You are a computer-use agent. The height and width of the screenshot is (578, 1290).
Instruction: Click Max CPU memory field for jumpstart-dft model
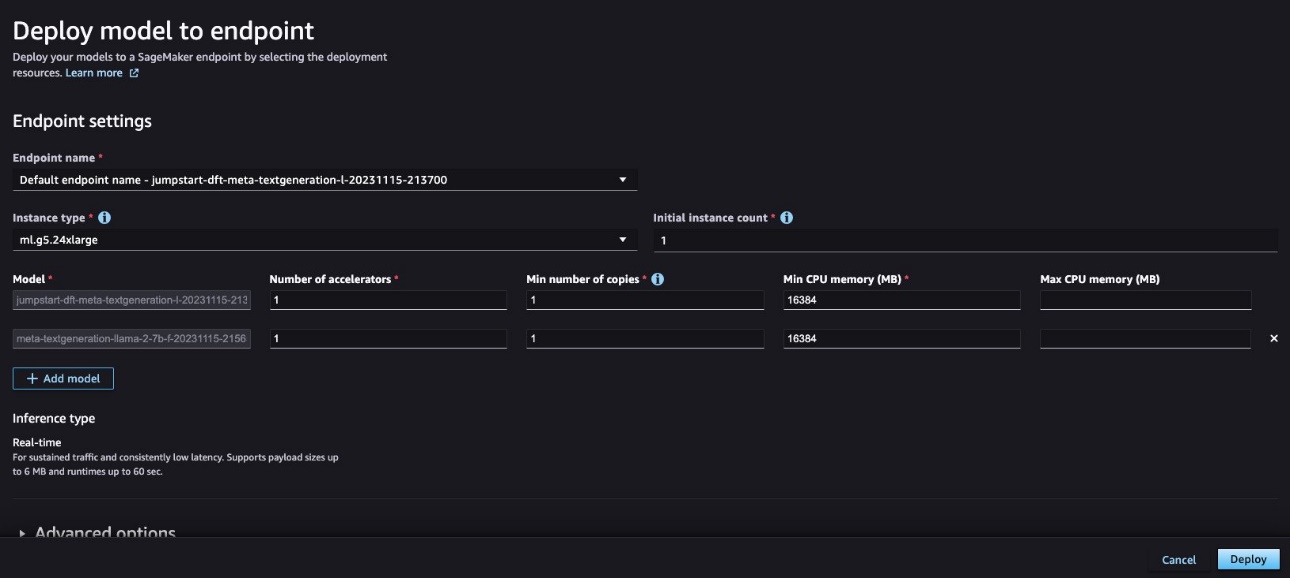[x=1145, y=300]
